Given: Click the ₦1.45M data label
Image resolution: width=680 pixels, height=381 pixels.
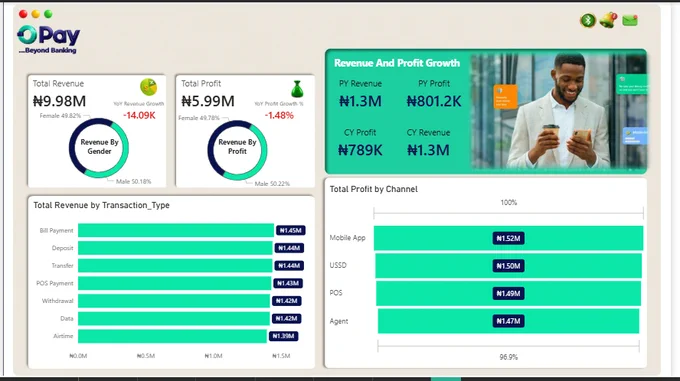Looking at the screenshot, I should 290,230.
